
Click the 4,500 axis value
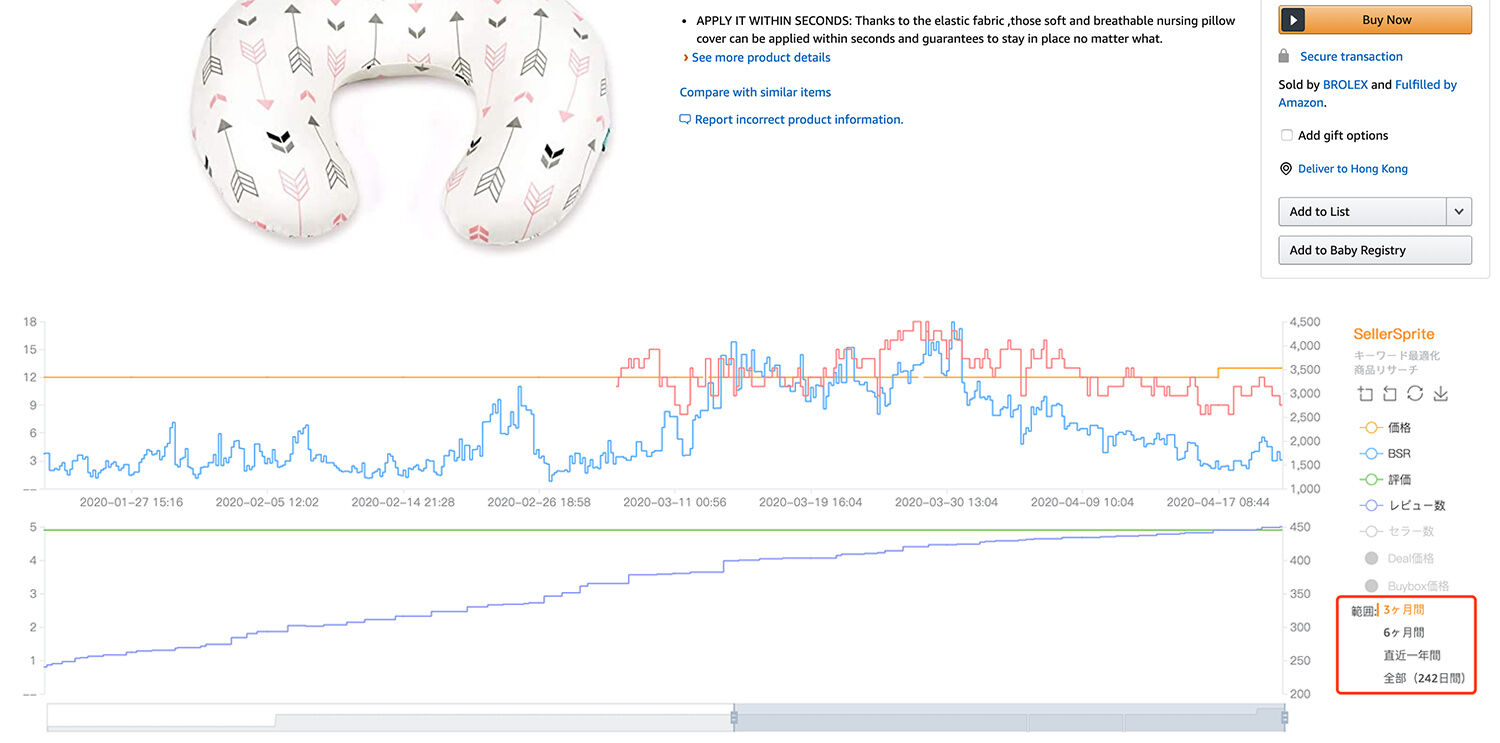(1307, 322)
